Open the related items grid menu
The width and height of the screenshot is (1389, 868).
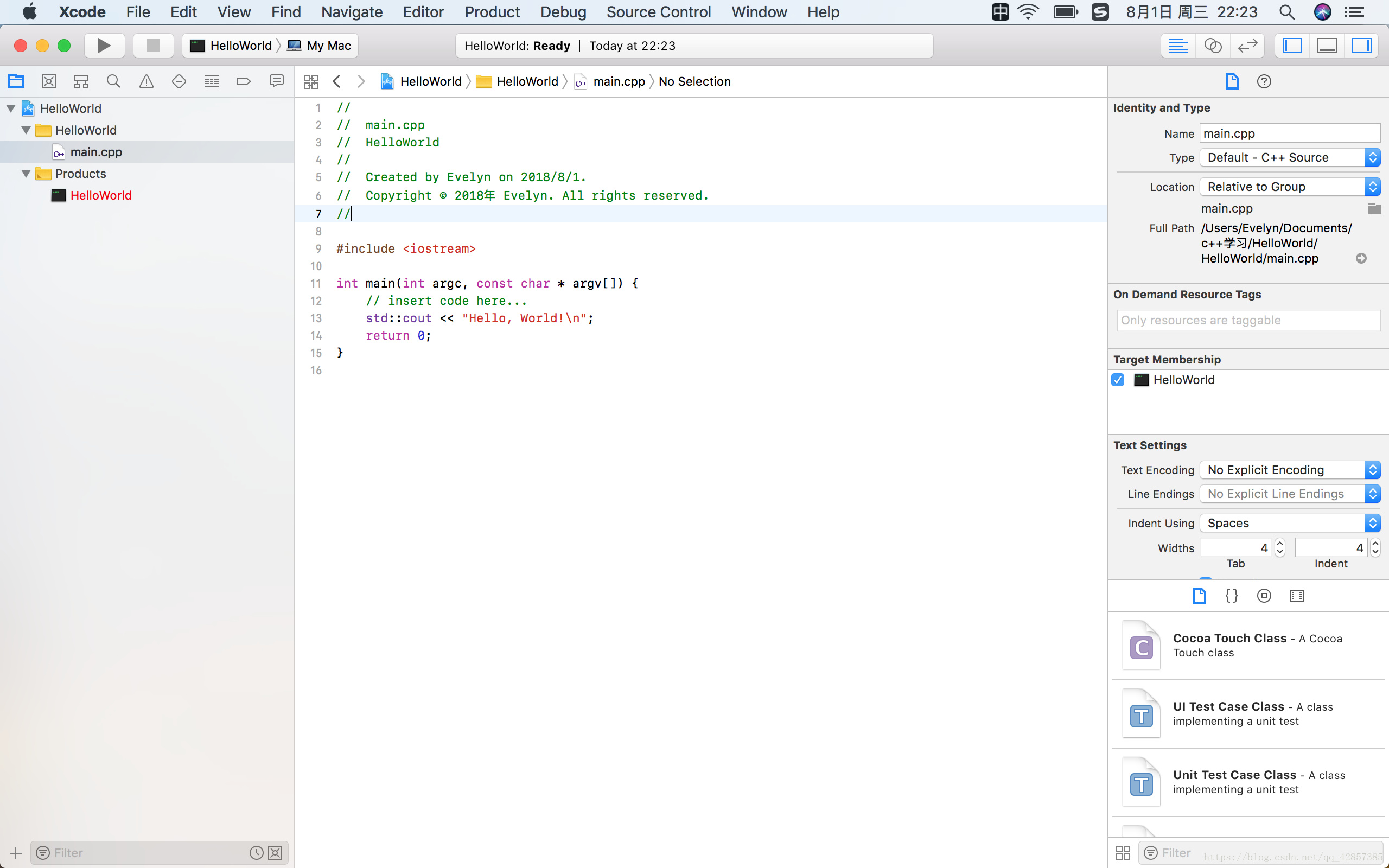[x=310, y=81]
